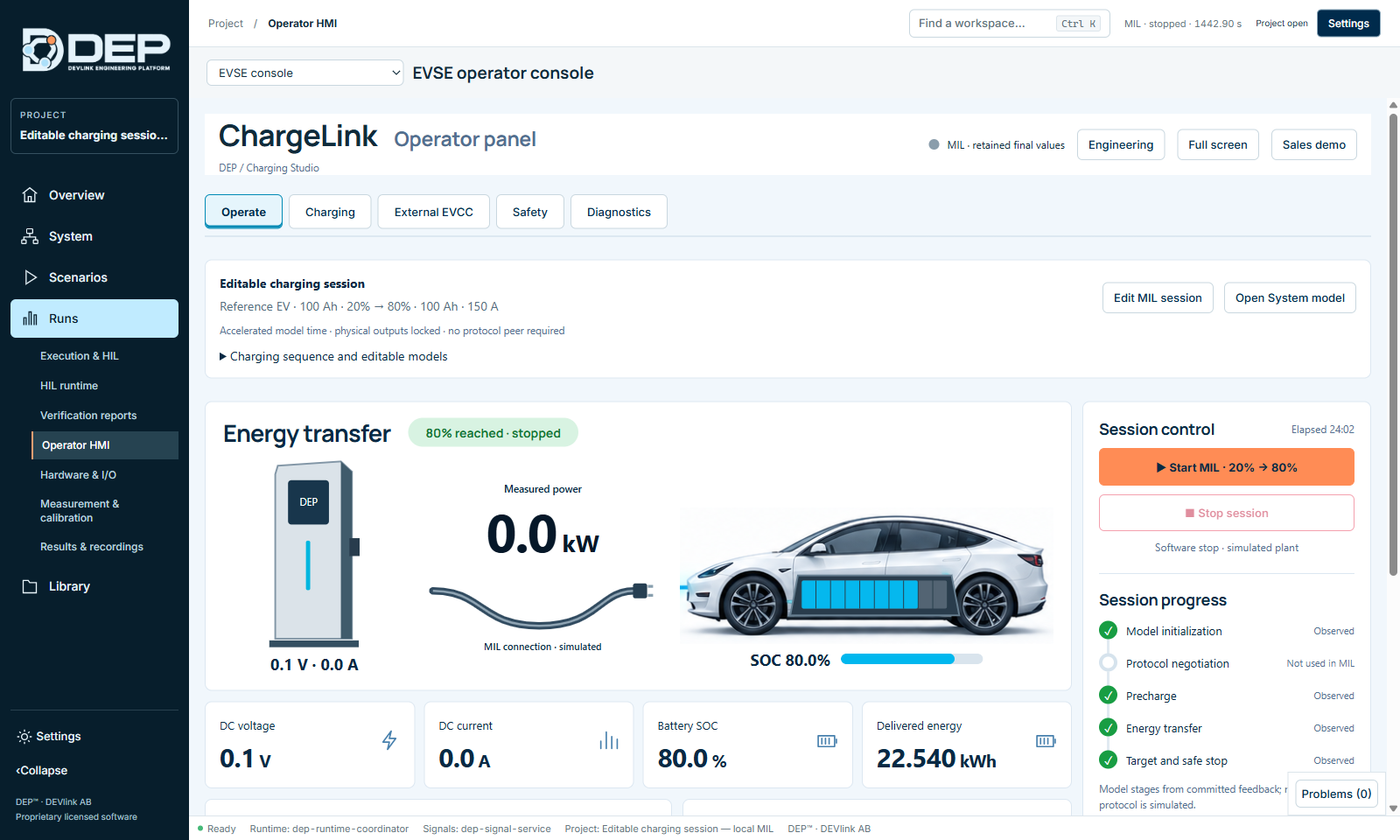1400x840 pixels.
Task: Enter Full screen mode
Action: click(1218, 144)
